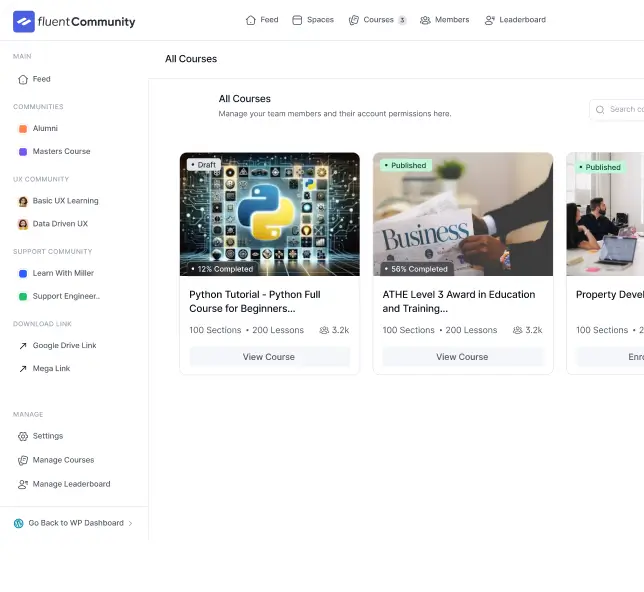Click the arrow icon for Google Drive Link
This screenshot has height=592, width=644.
tap(23, 346)
